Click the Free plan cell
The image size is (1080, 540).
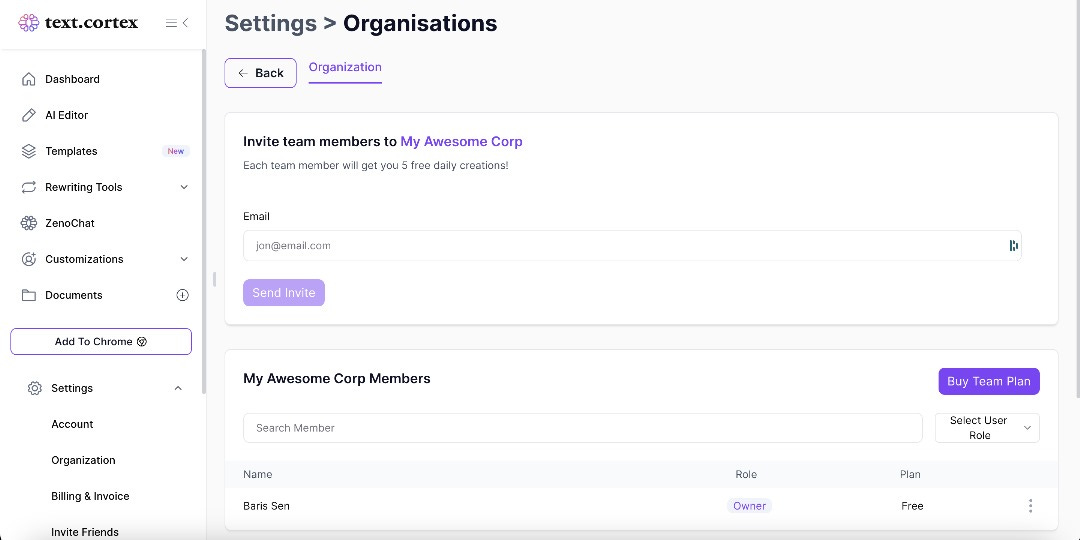coord(912,506)
